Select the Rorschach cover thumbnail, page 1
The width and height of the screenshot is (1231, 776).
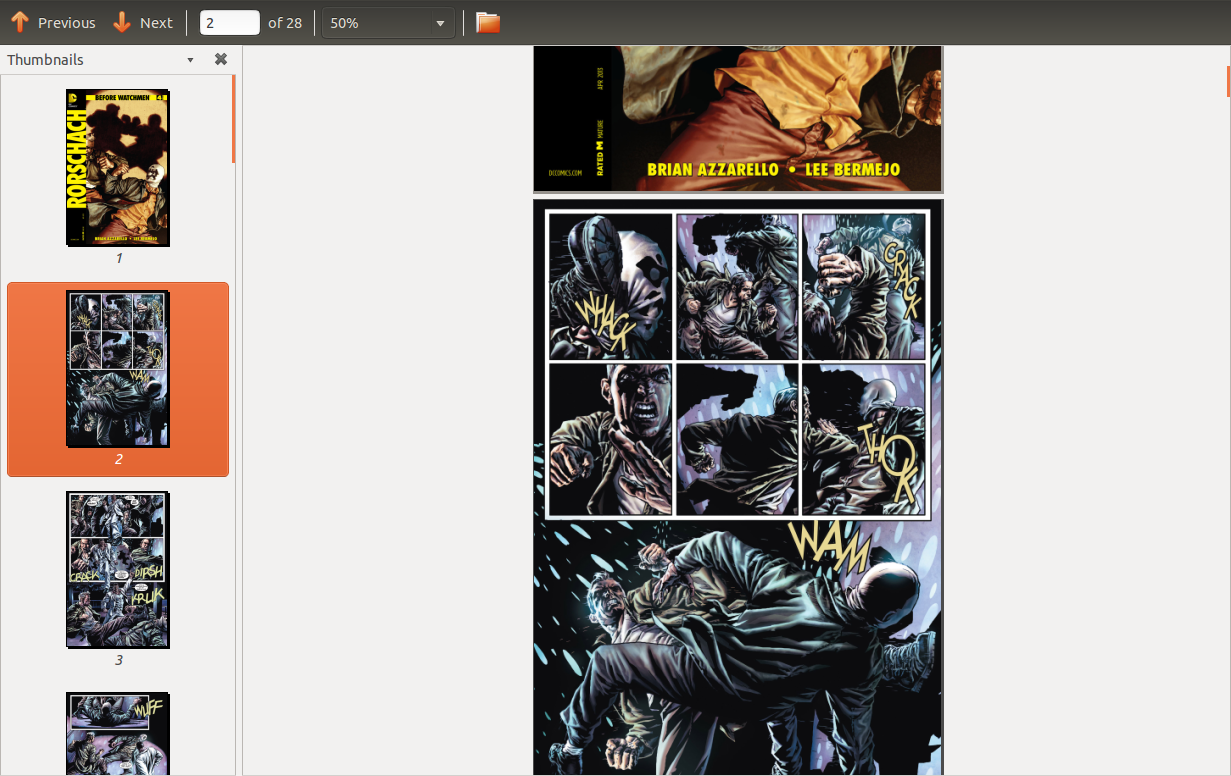coord(118,168)
